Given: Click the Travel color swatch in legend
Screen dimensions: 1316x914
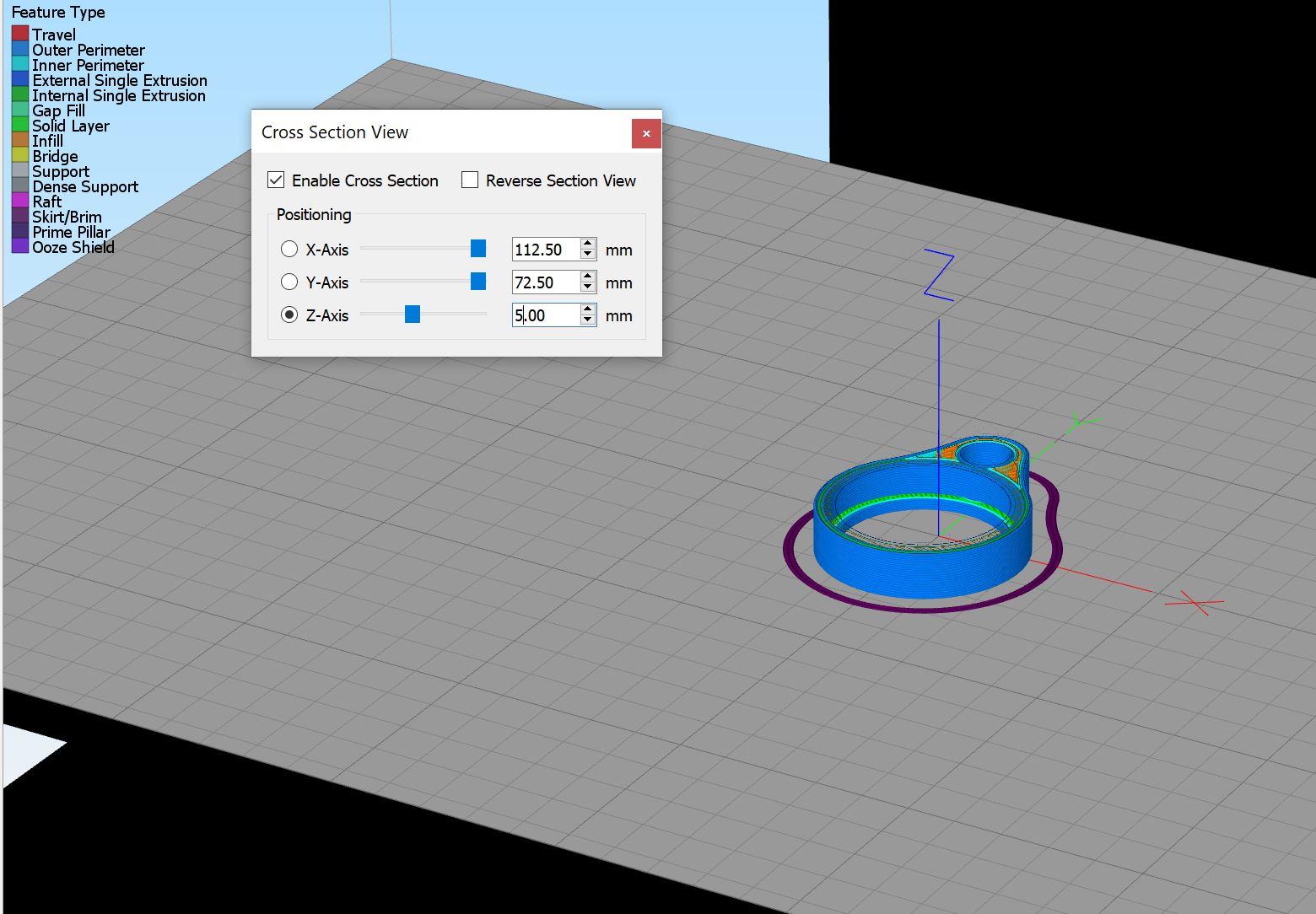Looking at the screenshot, I should pos(20,35).
